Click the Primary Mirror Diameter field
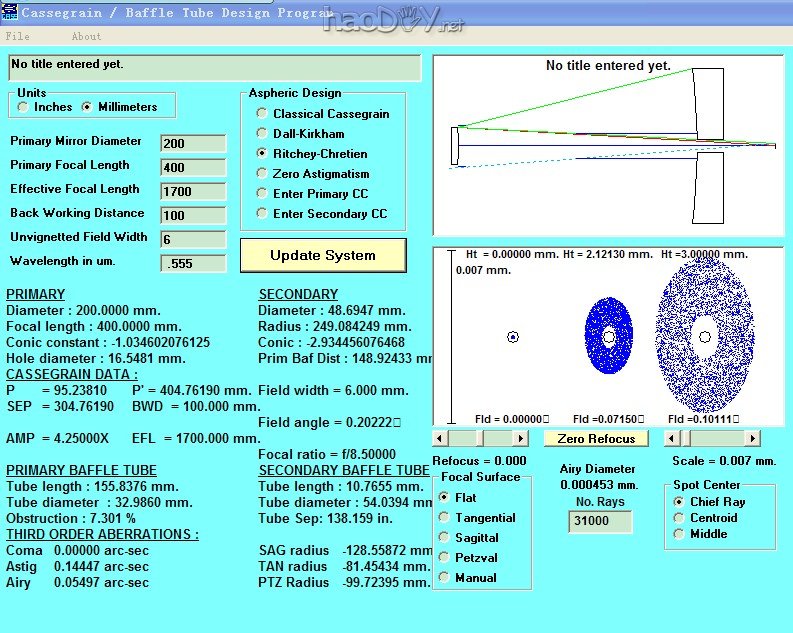Viewport: 793px width, 633px height. click(193, 143)
